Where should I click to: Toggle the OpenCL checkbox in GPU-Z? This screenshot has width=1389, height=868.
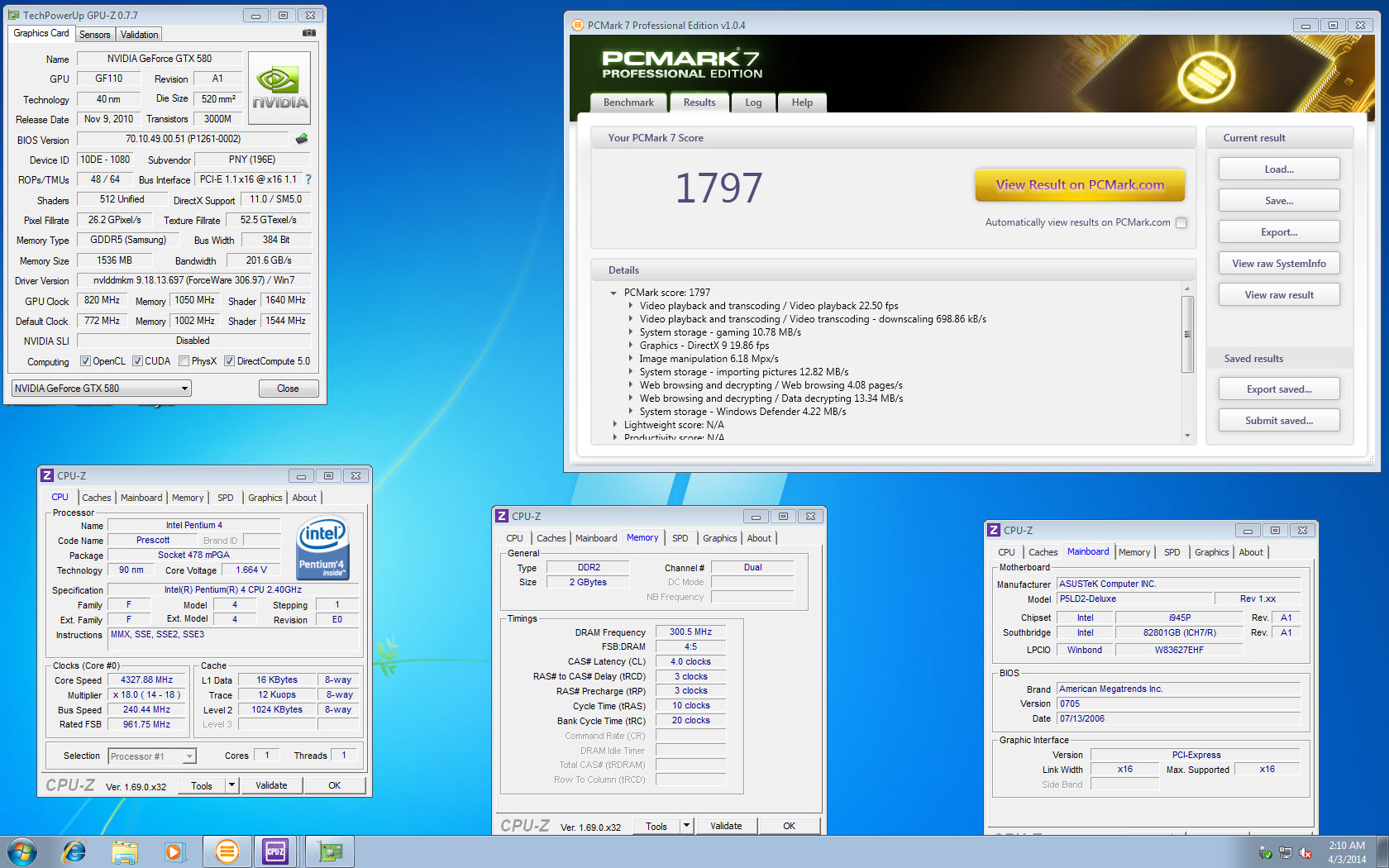point(85,361)
